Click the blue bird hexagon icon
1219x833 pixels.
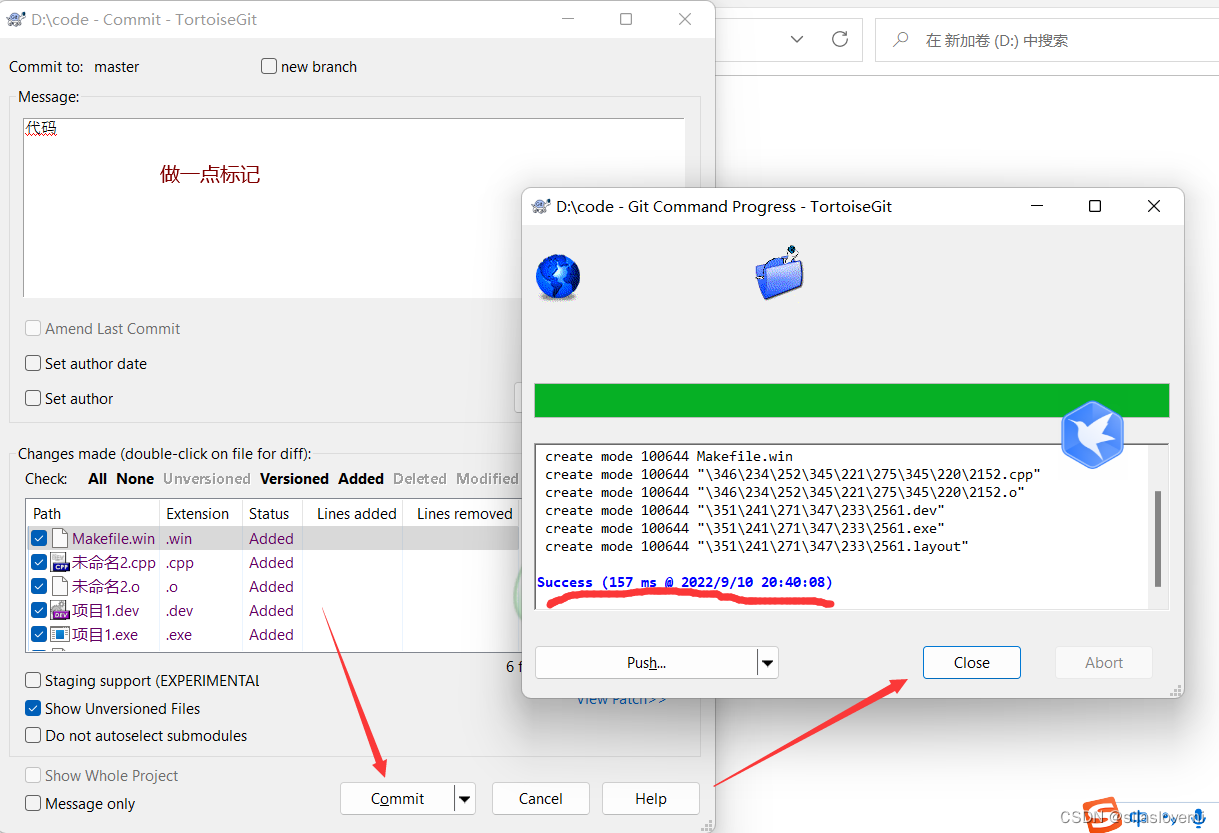[x=1092, y=435]
